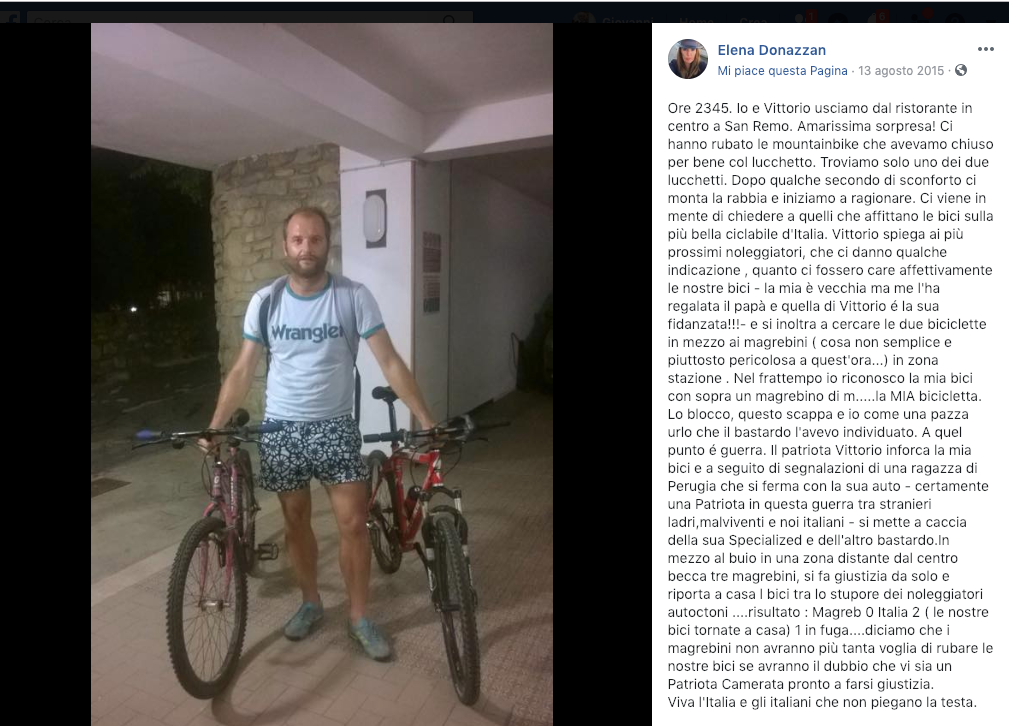This screenshot has height=726, width=1009.
Task: Click the photo of the man with bikes
Action: point(322,375)
